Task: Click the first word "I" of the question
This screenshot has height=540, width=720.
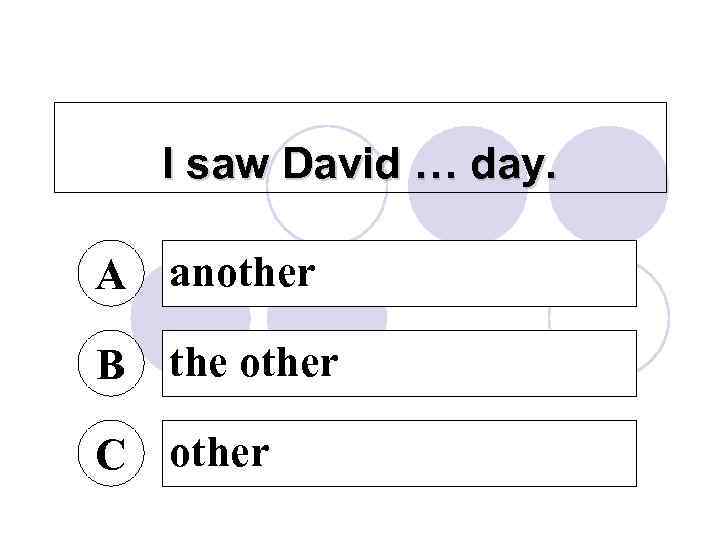Action: point(169,165)
